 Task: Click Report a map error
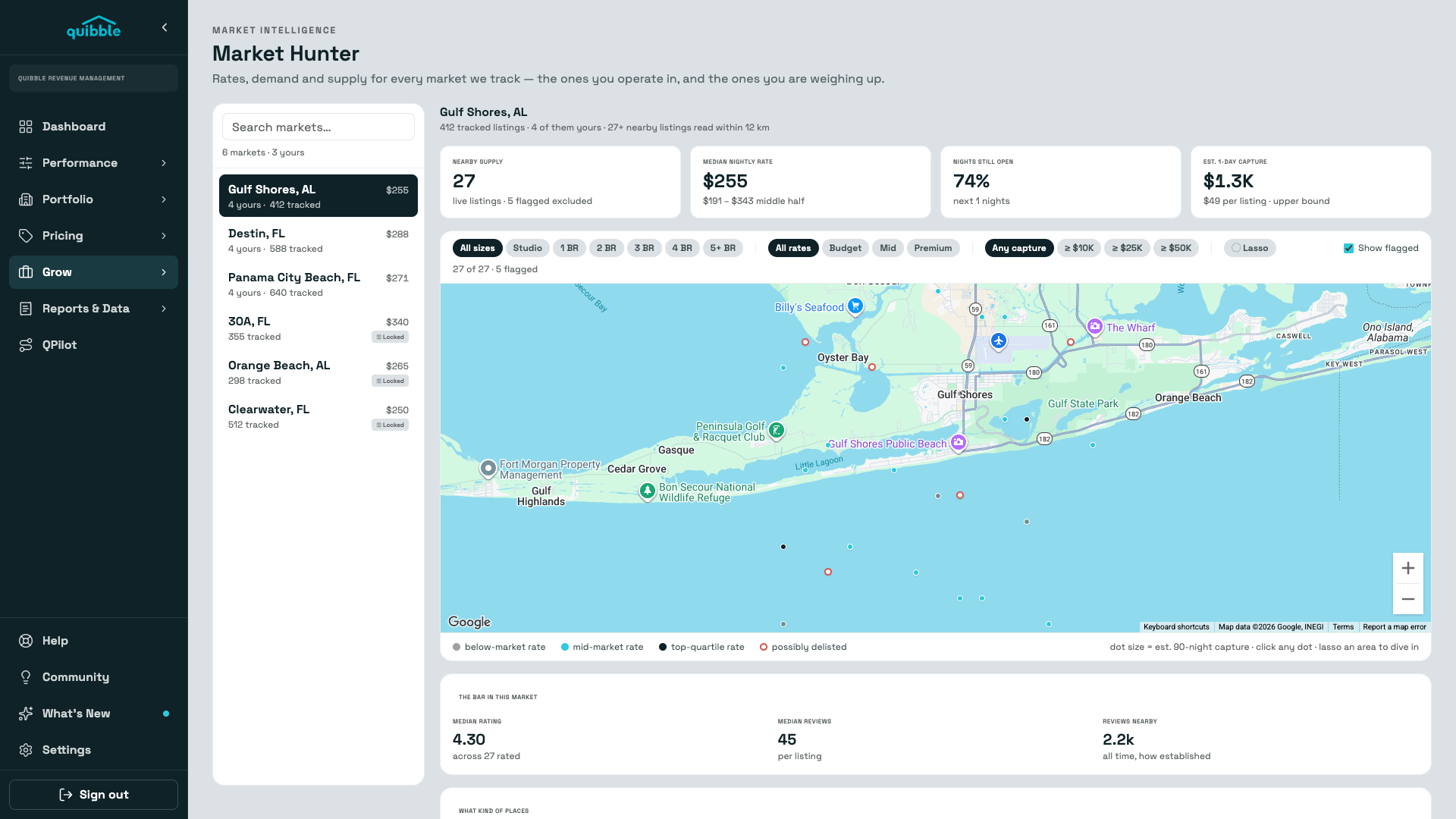click(x=1395, y=627)
